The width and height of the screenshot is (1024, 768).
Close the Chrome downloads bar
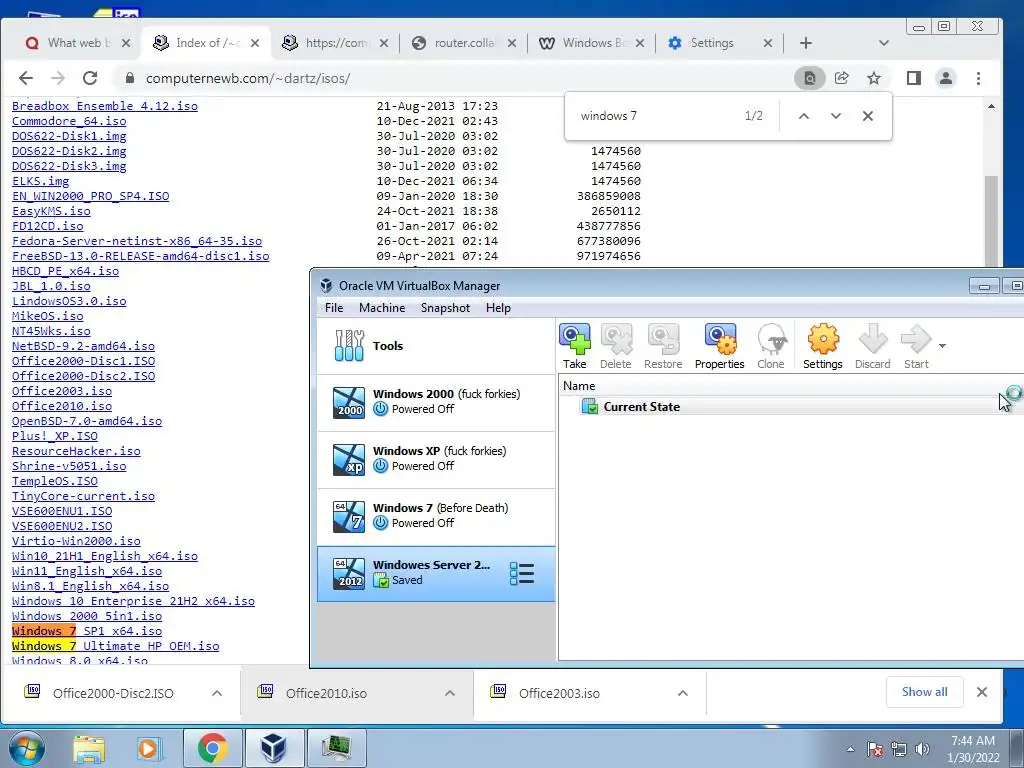click(x=982, y=692)
